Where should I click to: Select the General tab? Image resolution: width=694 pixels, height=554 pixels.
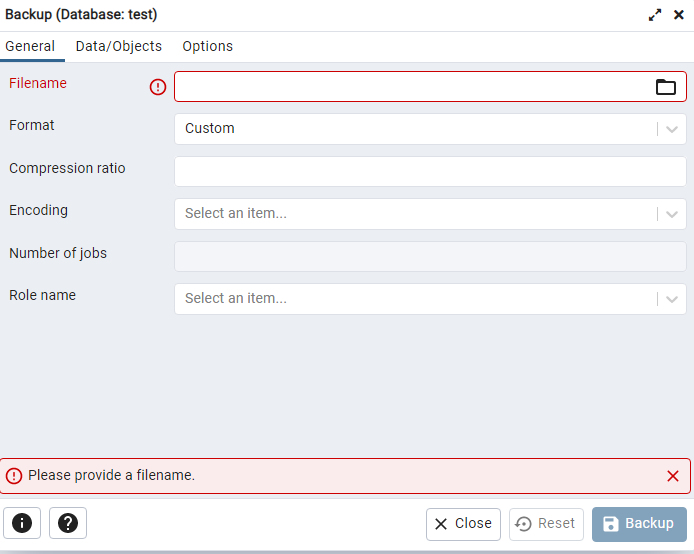coord(30,46)
